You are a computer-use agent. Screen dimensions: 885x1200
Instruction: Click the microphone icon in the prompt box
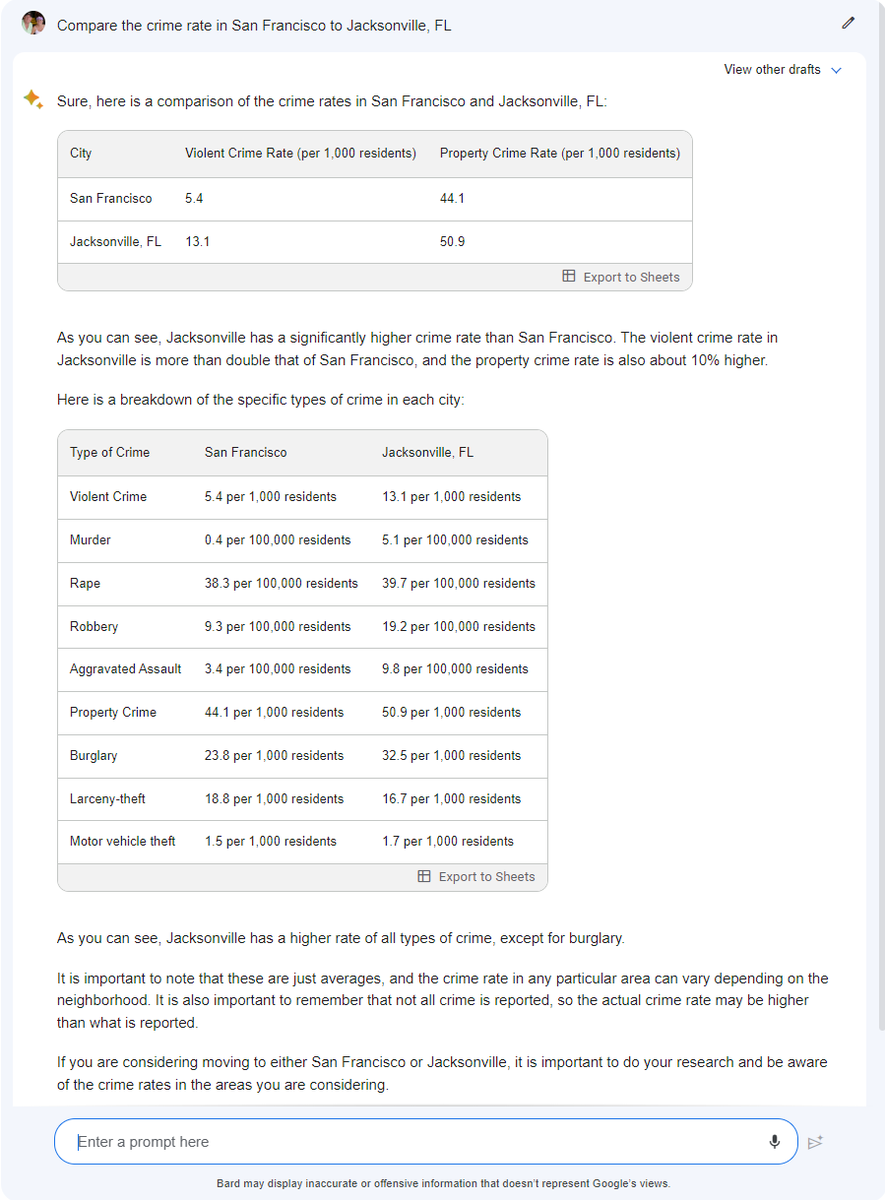click(x=774, y=1142)
